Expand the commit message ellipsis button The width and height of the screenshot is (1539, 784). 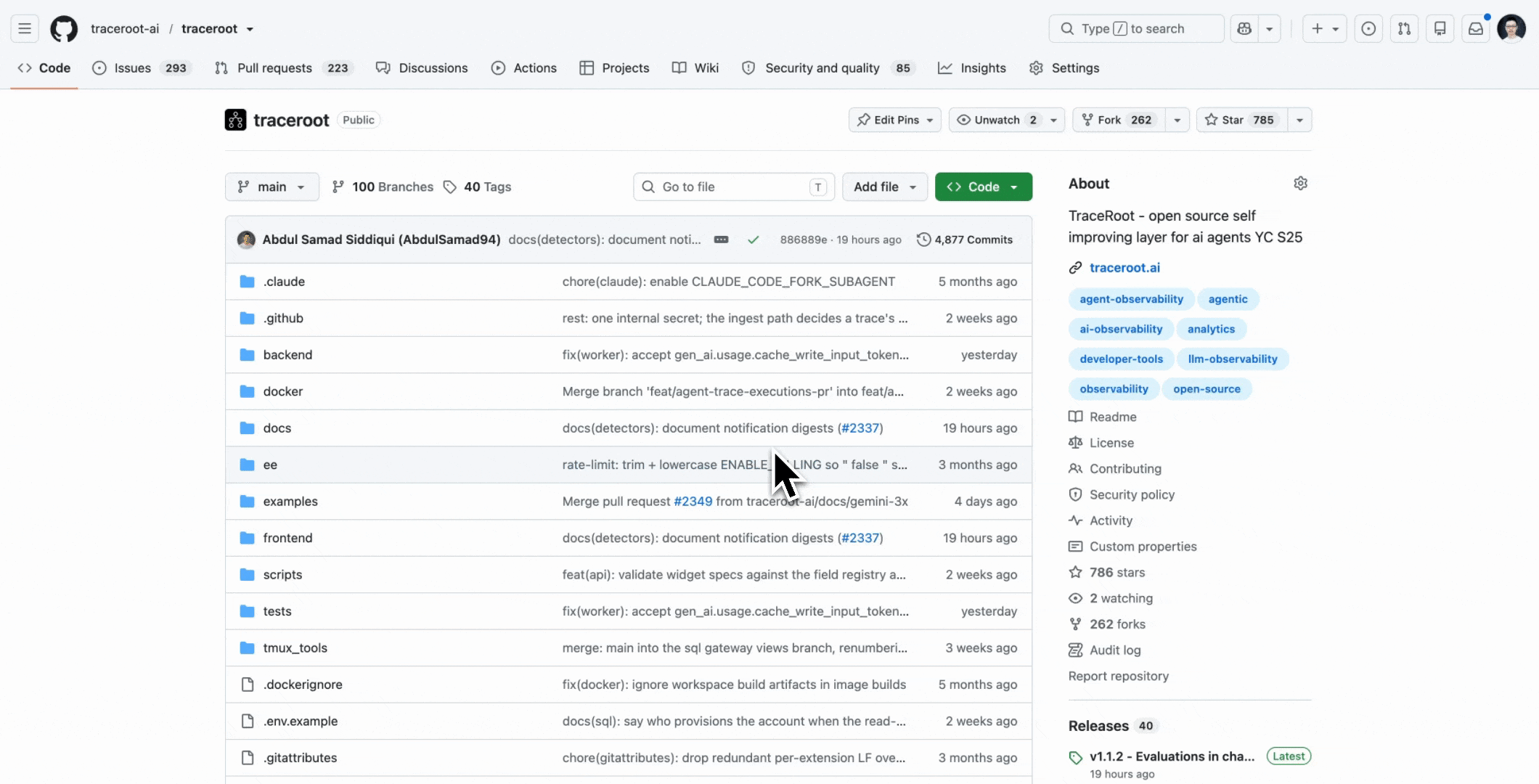click(x=721, y=240)
